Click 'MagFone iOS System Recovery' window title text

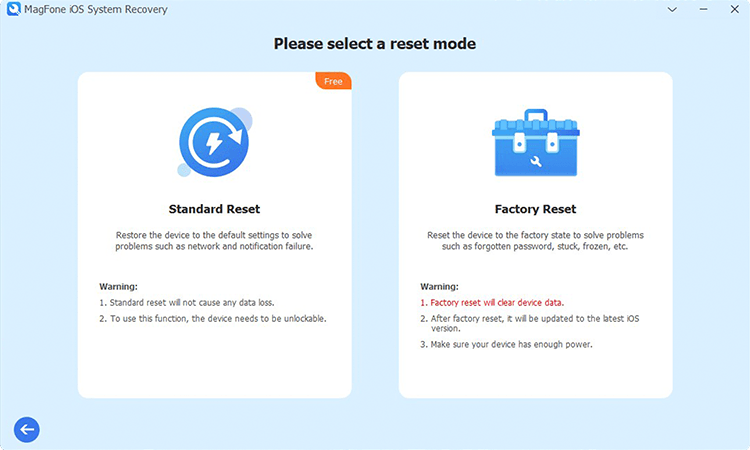[x=96, y=9]
